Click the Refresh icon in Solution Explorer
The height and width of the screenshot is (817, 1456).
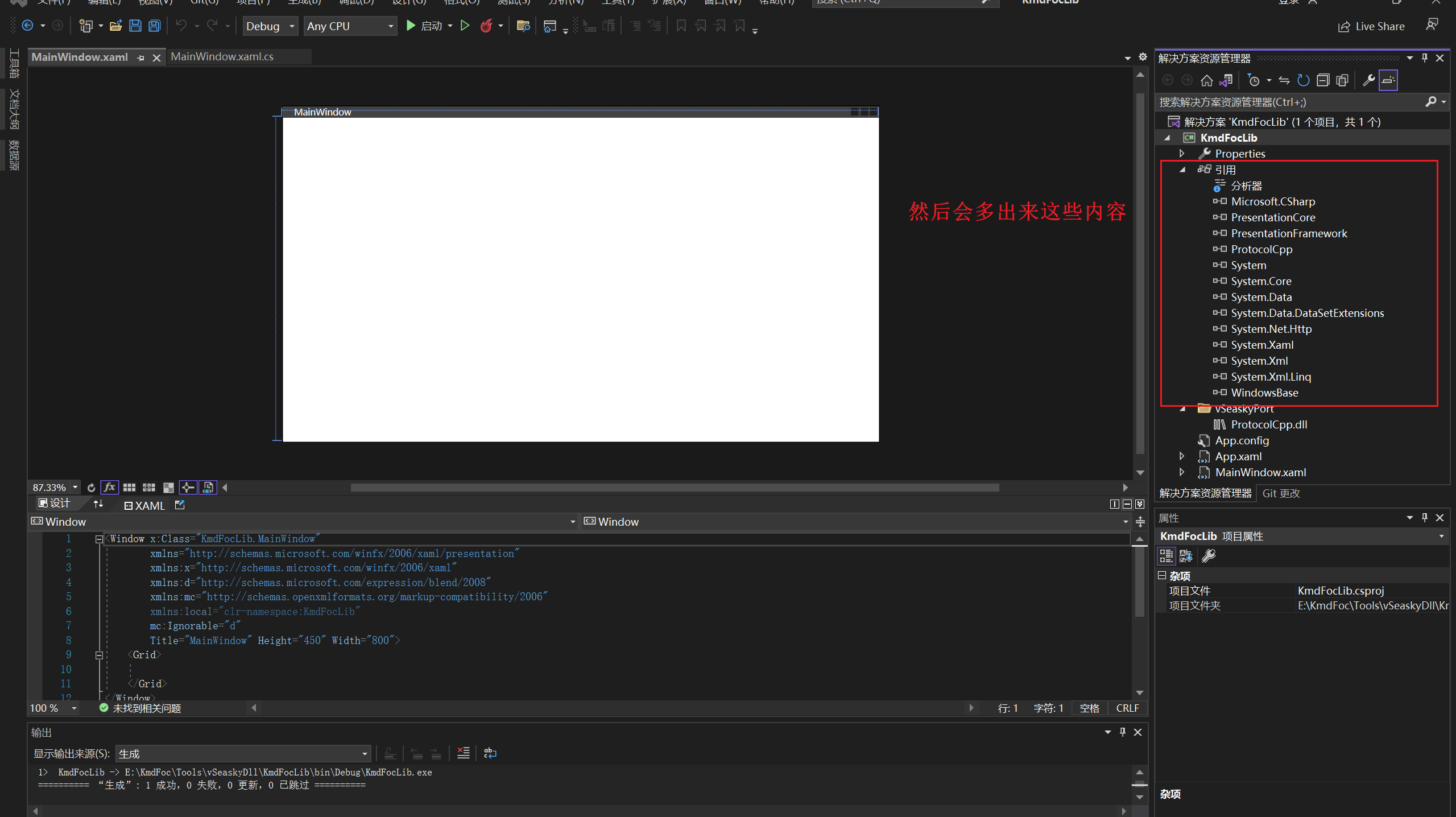(1303, 80)
